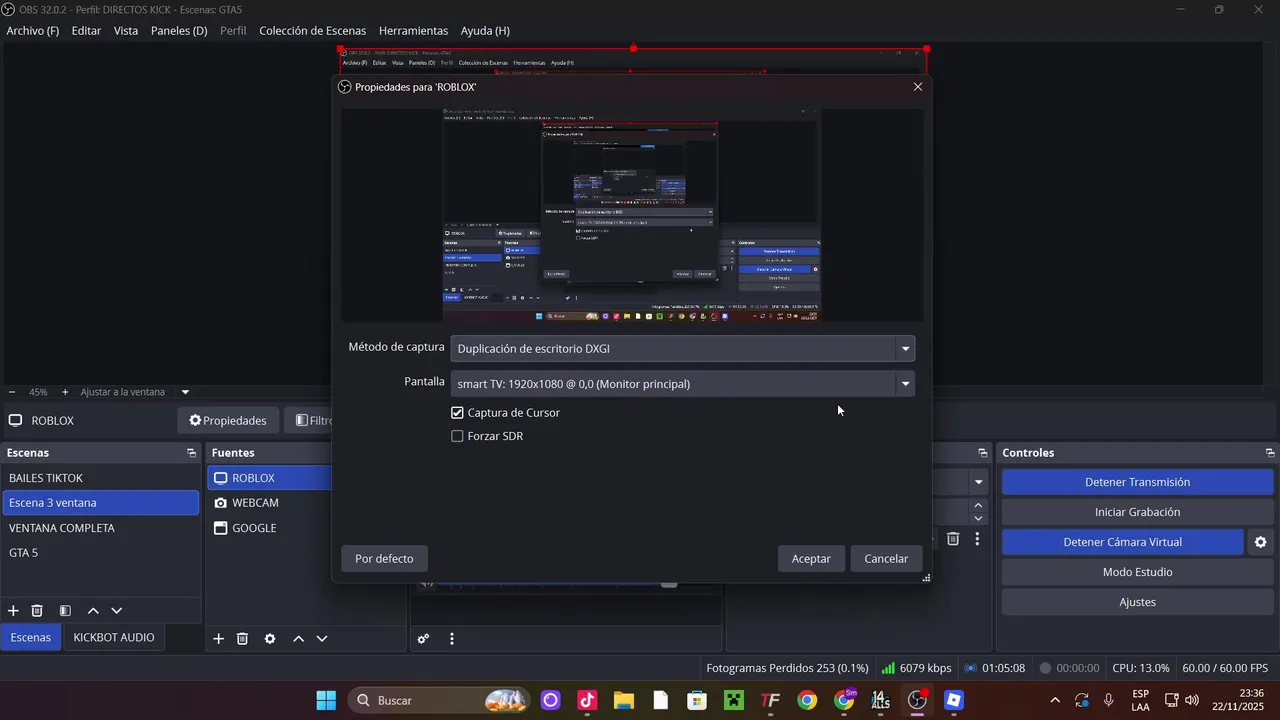Open Microsoft Store from the taskbar

coord(697,700)
